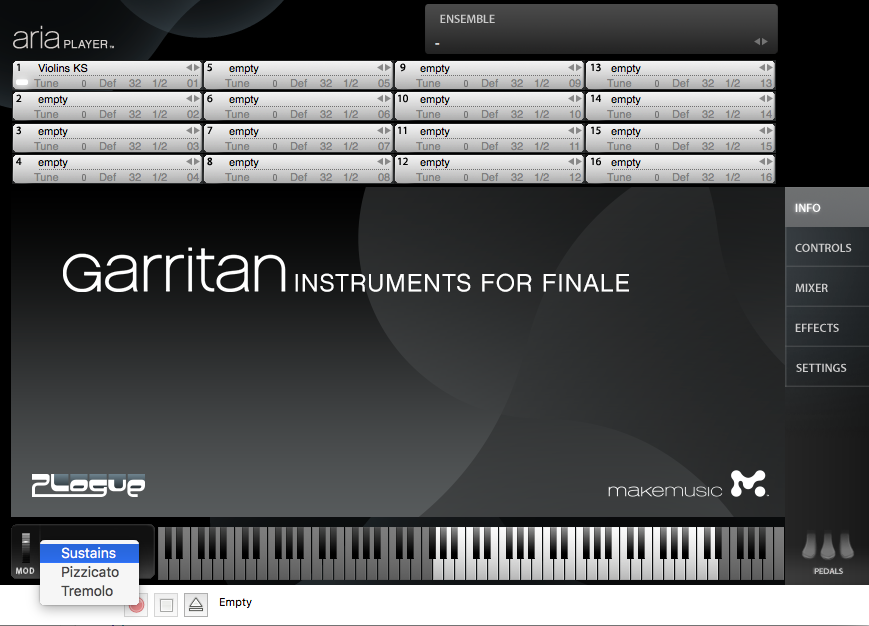Click previous-instrument arrow on slot 9
869x626 pixels.
click(571, 68)
